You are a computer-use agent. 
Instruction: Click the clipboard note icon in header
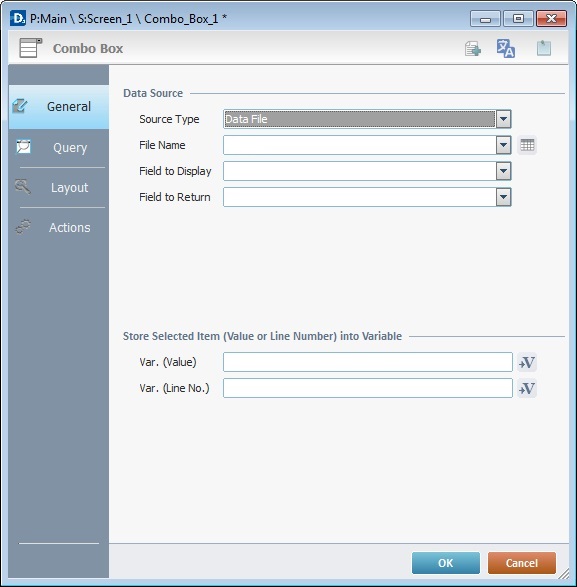(x=543, y=48)
